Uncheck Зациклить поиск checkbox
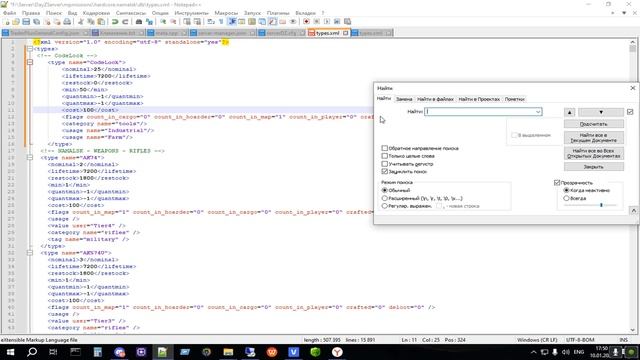Image resolution: width=640 pixels, height=360 pixels. [384, 171]
